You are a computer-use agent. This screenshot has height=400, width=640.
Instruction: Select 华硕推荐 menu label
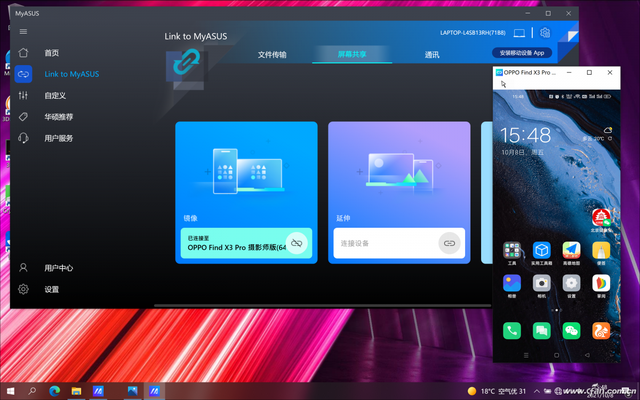59,117
